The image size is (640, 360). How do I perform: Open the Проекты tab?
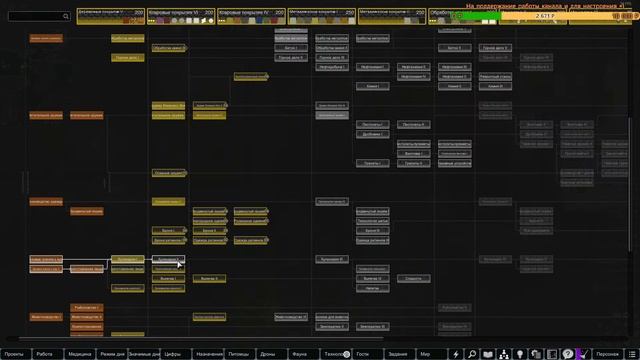click(x=16, y=354)
